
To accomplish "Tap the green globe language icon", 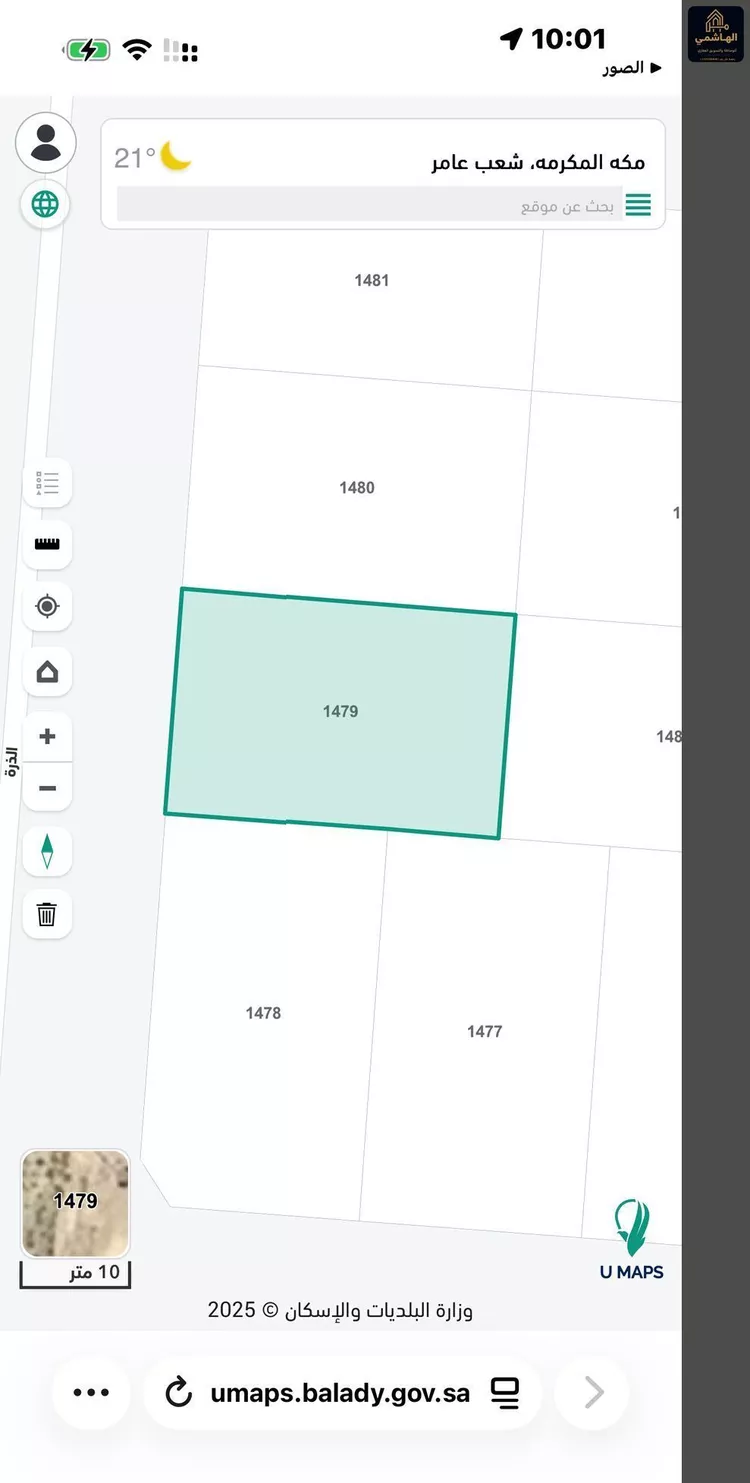I will 45,205.
